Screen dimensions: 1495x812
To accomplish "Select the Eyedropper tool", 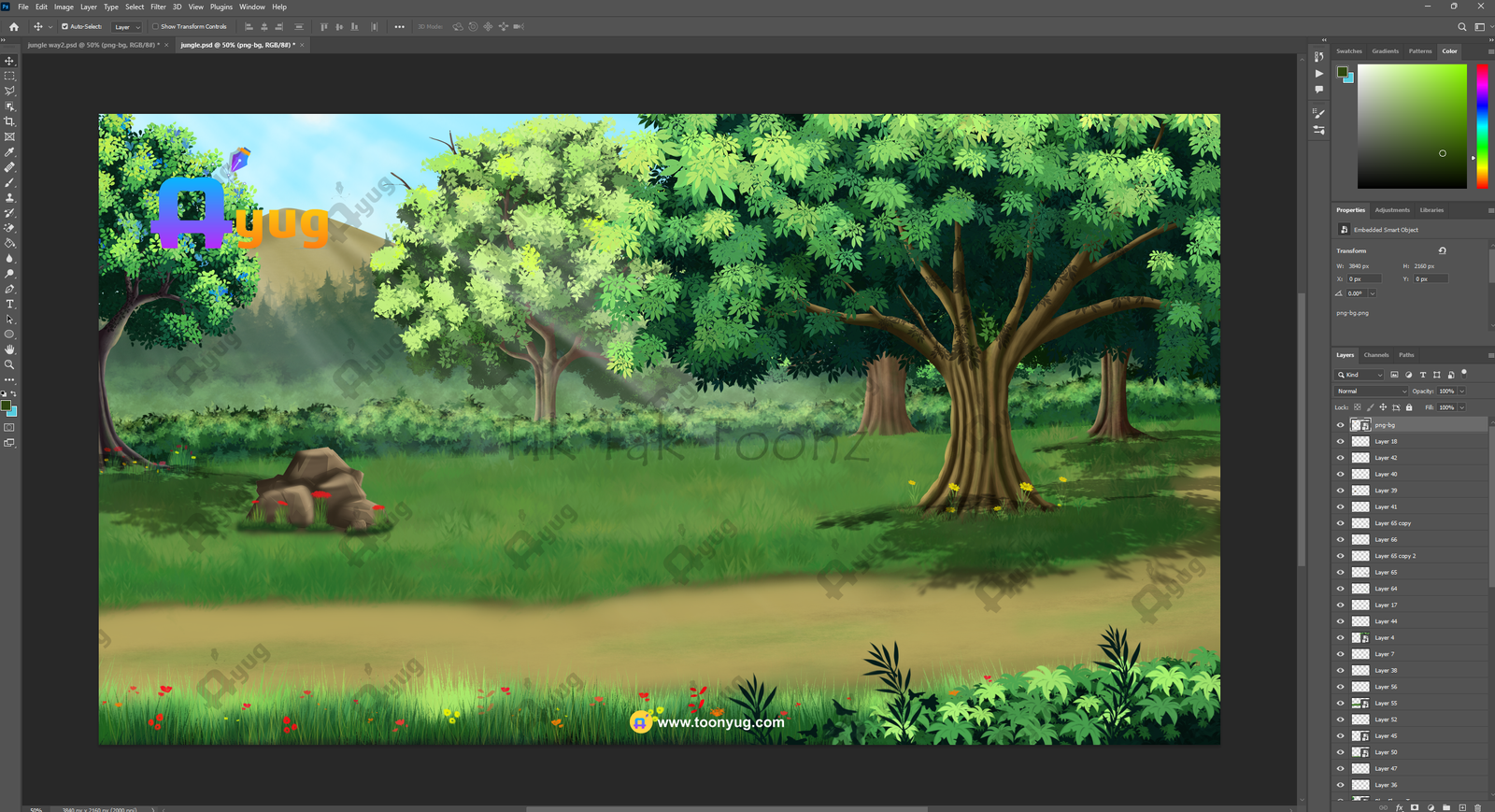I will pos(9,152).
